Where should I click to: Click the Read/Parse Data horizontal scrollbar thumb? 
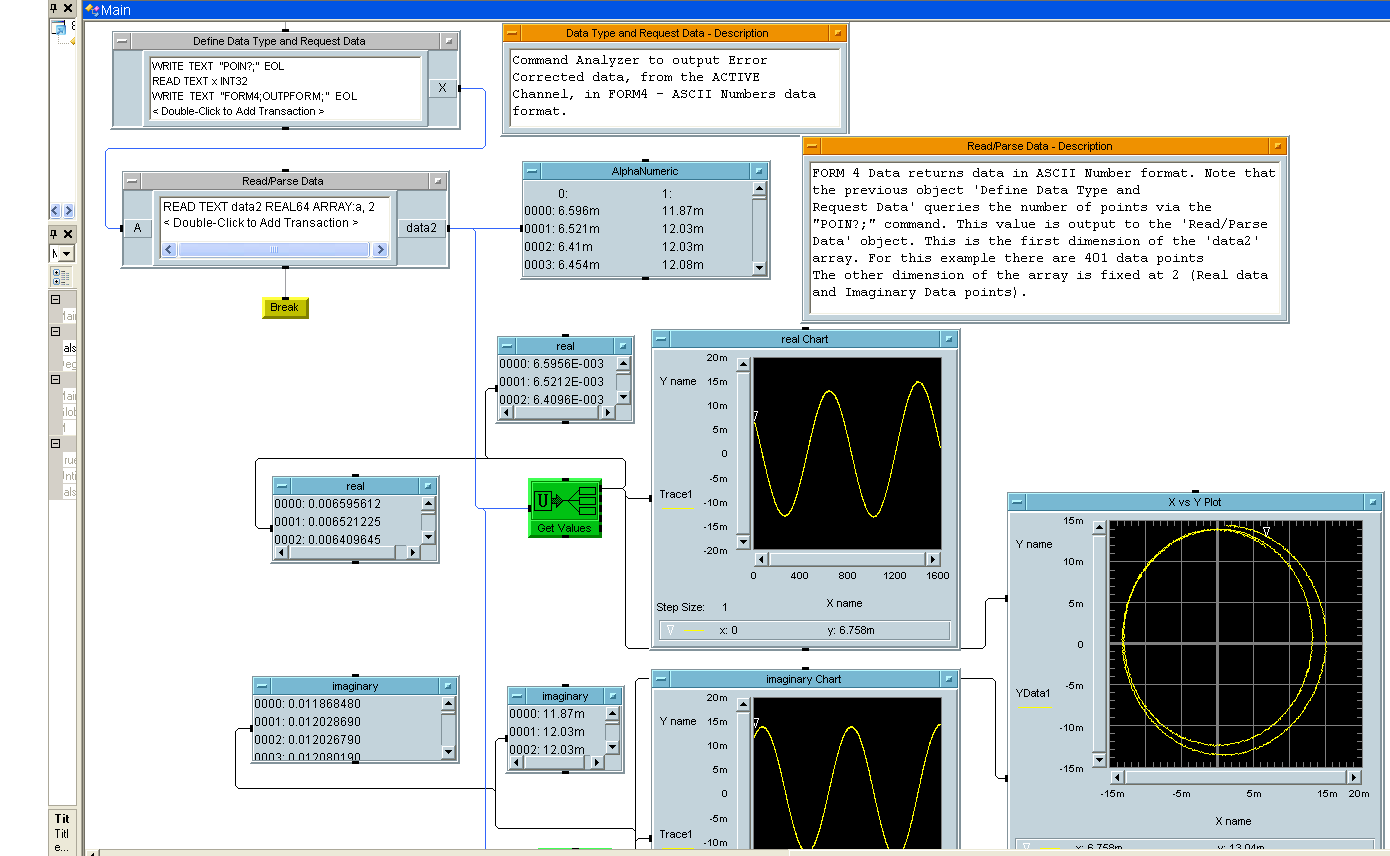point(273,250)
